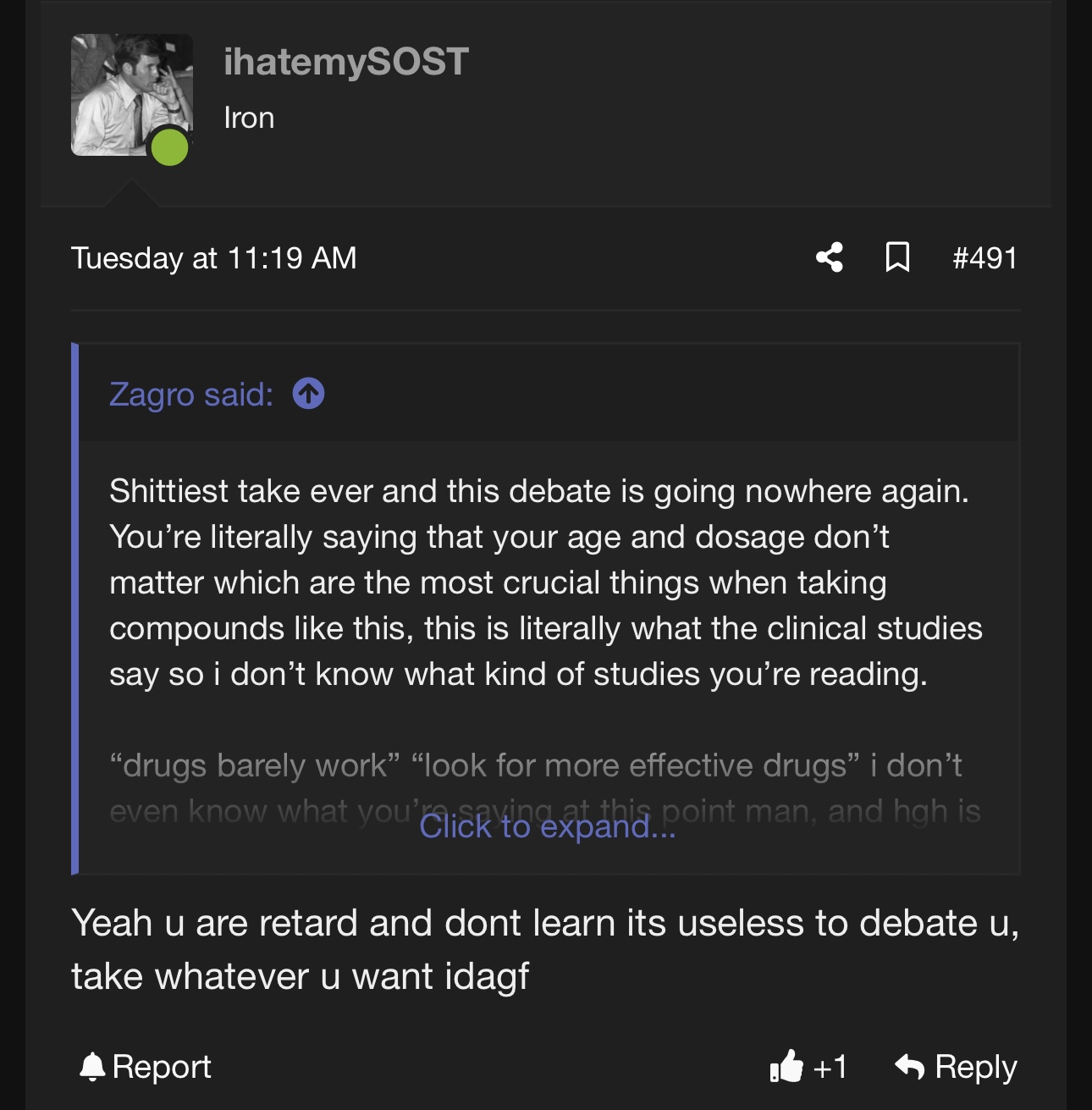Click the faded "drugs barely work" quoted line
Viewport: 1092px width, 1110px height.
(x=535, y=765)
